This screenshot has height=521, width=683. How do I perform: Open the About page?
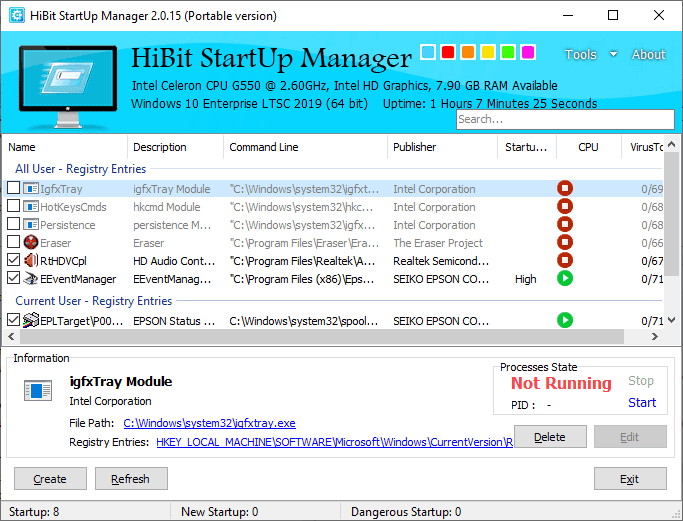click(649, 54)
